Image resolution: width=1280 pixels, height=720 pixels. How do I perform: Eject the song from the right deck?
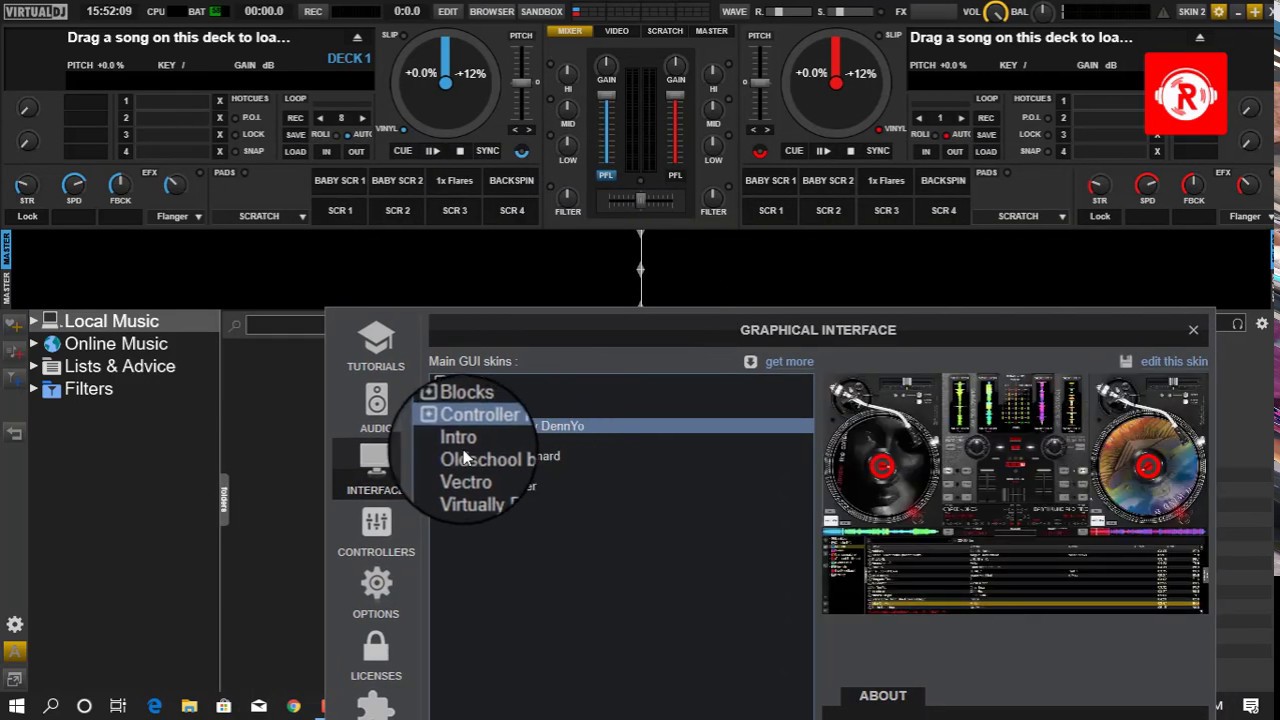(x=1199, y=38)
